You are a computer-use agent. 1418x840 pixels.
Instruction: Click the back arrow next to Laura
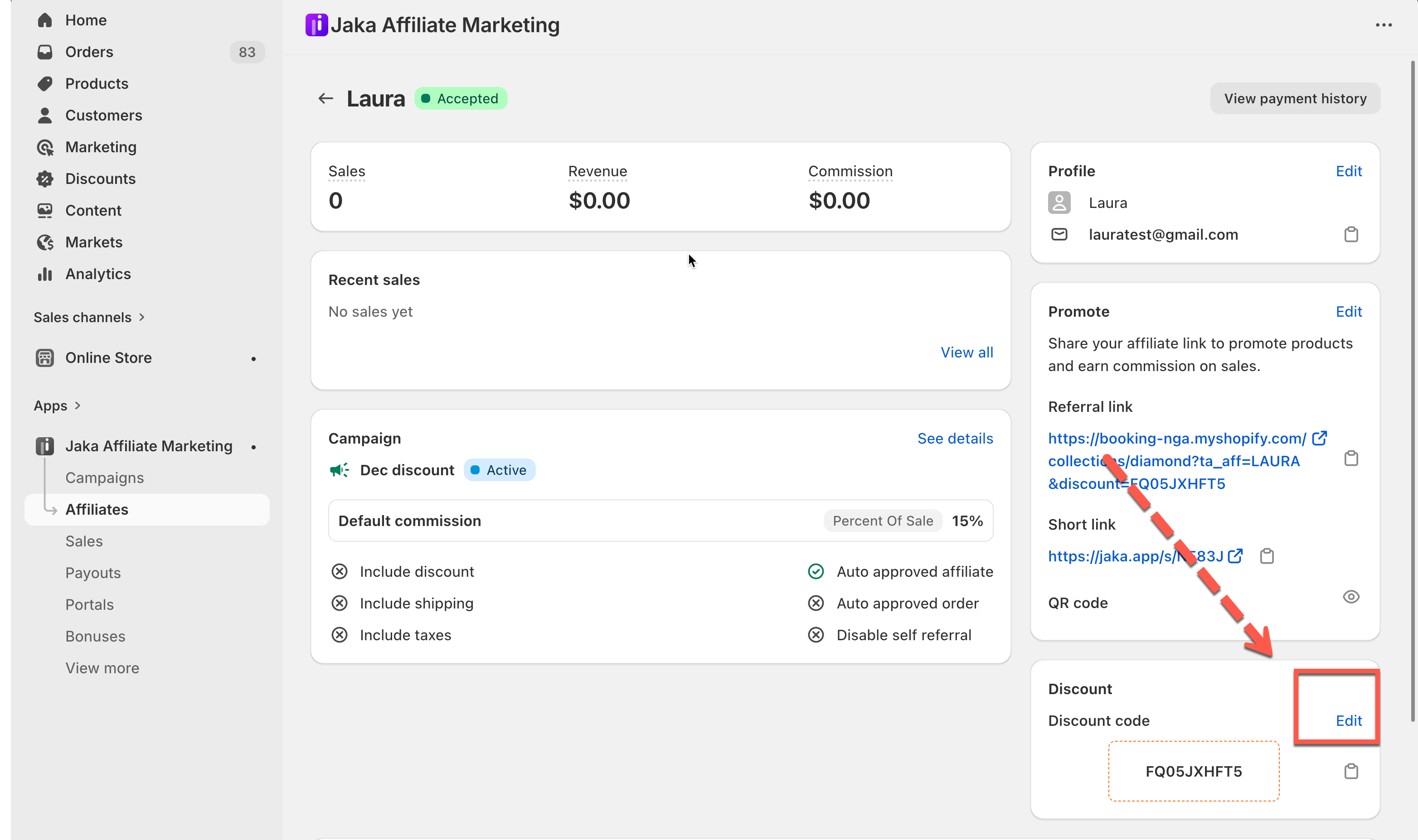[325, 98]
